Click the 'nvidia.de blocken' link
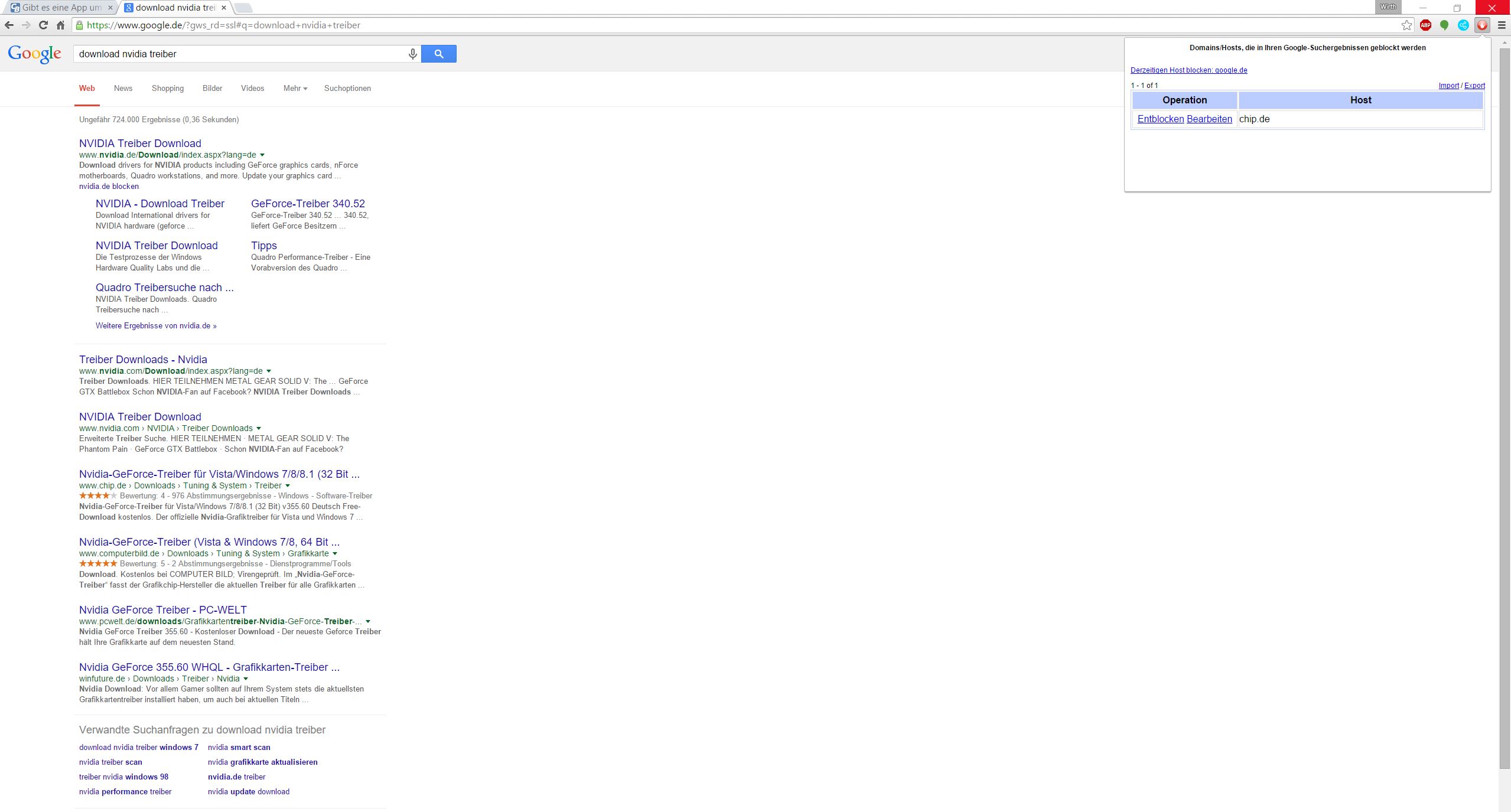This screenshot has width=1511, height=812. click(109, 186)
